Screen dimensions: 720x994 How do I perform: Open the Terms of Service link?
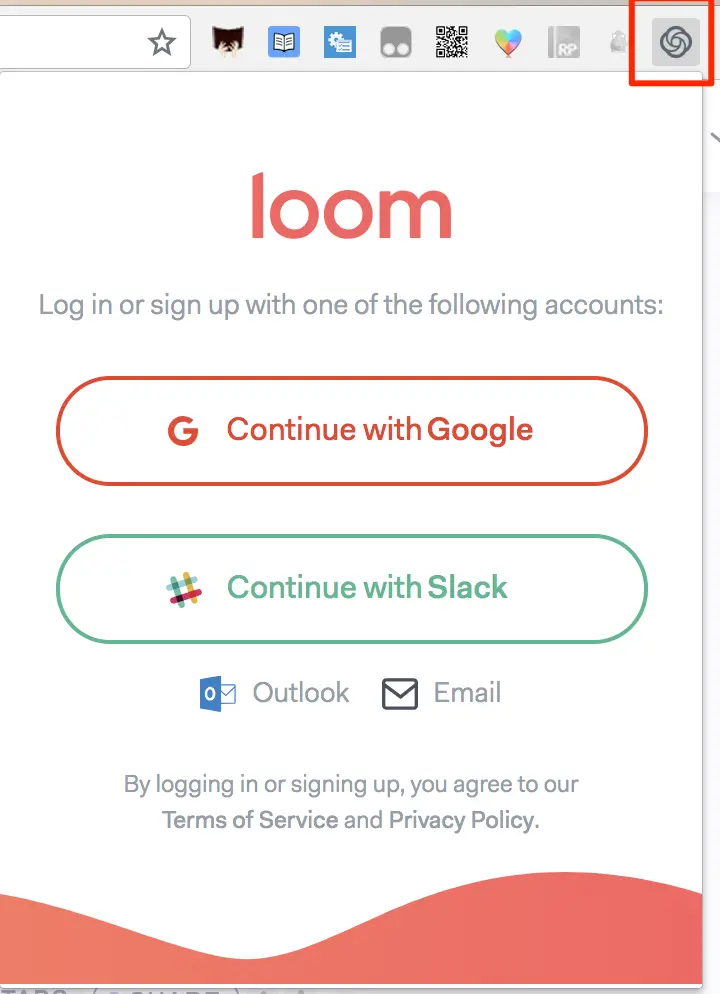[250, 820]
